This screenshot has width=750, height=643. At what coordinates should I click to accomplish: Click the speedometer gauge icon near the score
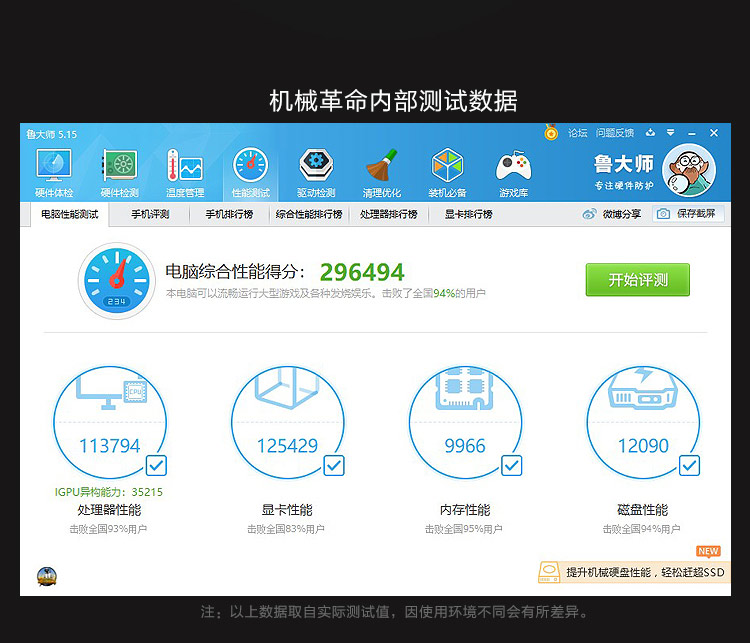click(x=117, y=280)
